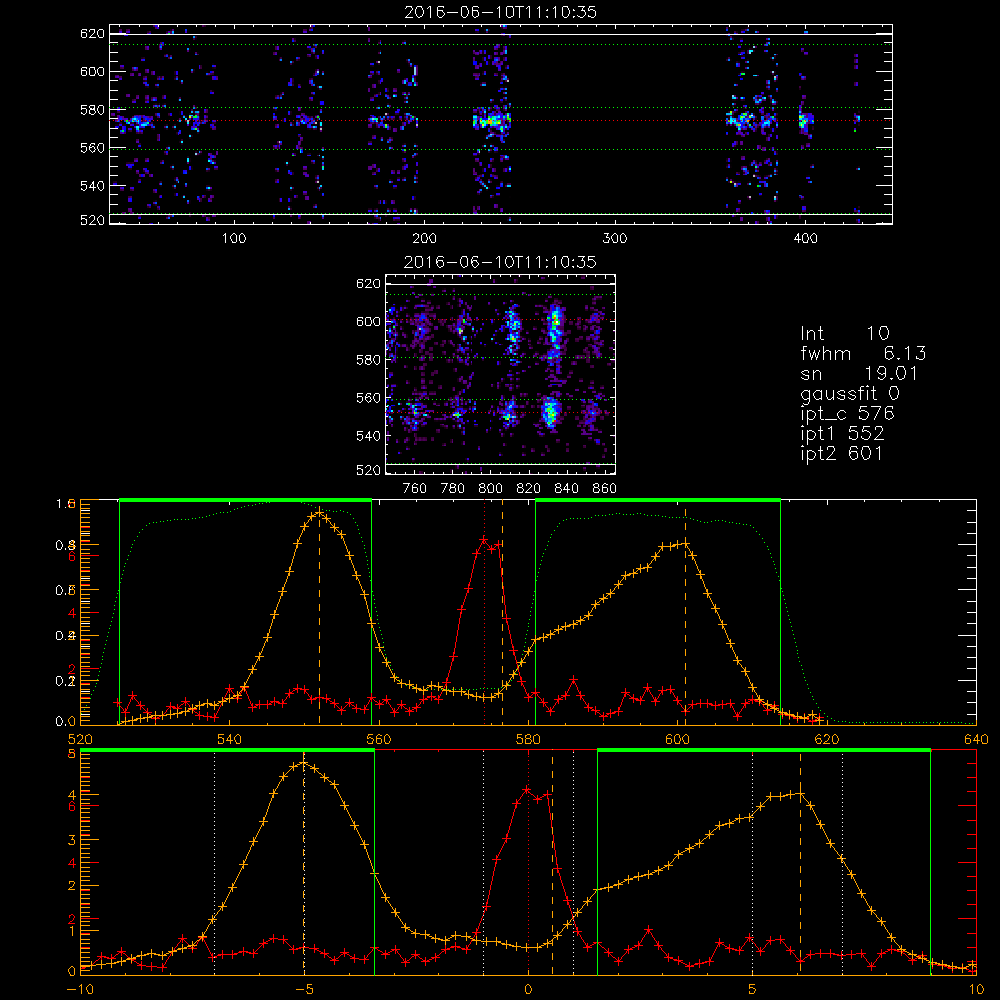Click x-axis label '560' in third plot
1000x1000 pixels.
tap(379, 739)
